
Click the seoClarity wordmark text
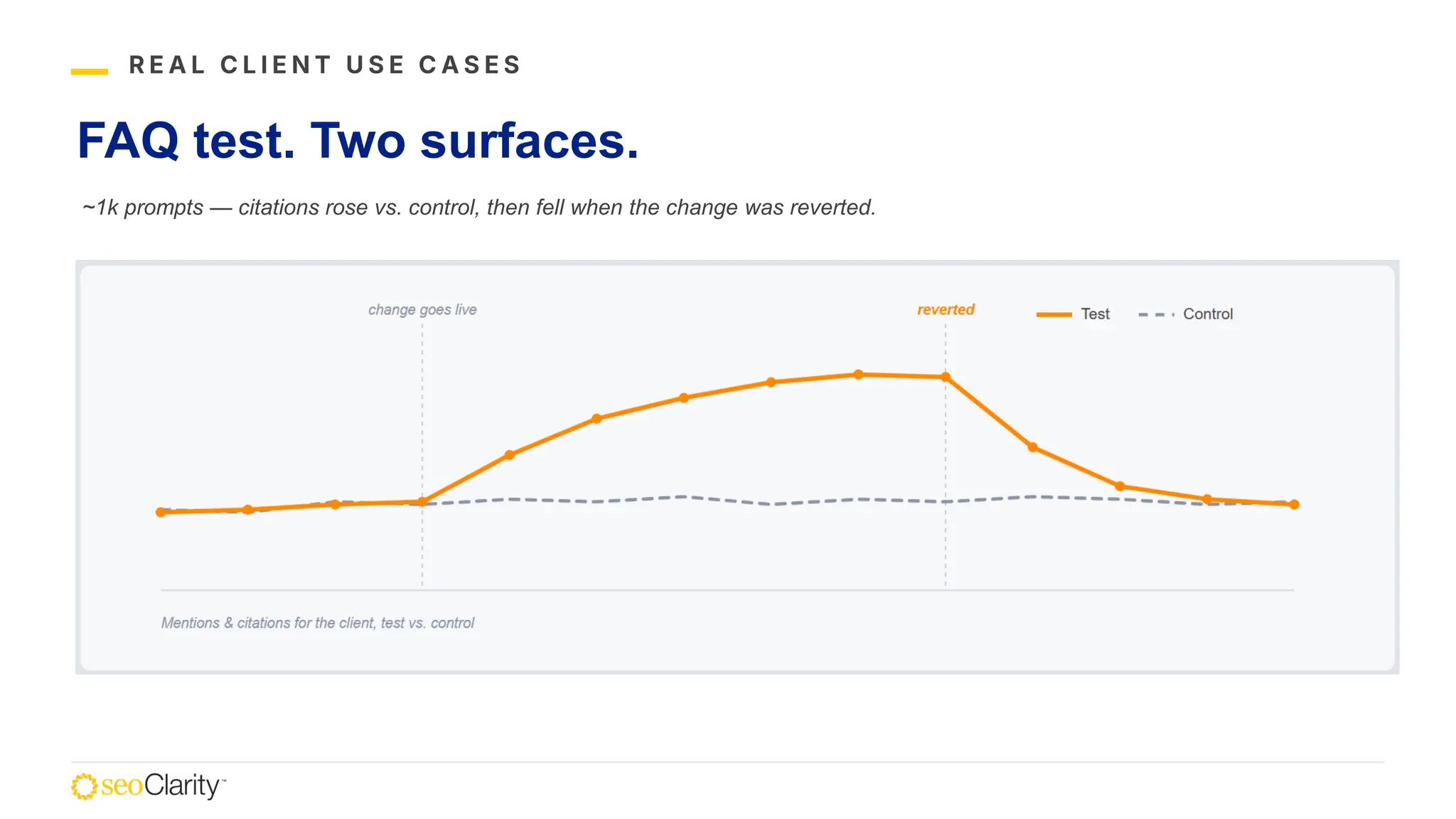(163, 786)
